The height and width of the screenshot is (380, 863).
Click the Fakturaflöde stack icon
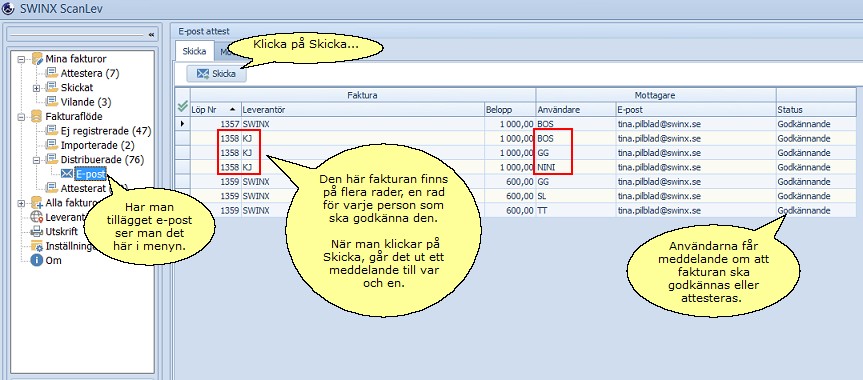tap(37, 116)
